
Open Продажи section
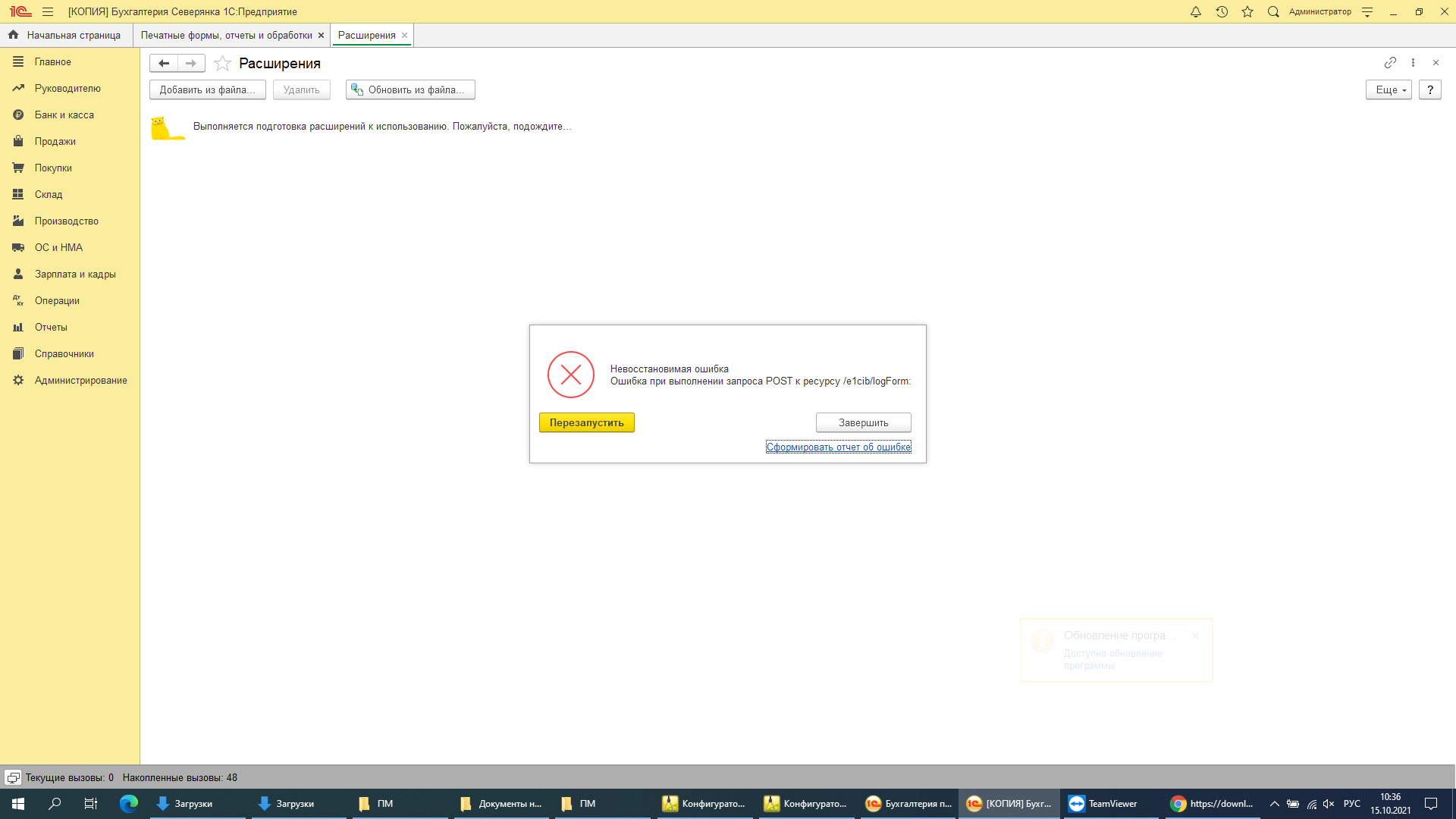70,141
